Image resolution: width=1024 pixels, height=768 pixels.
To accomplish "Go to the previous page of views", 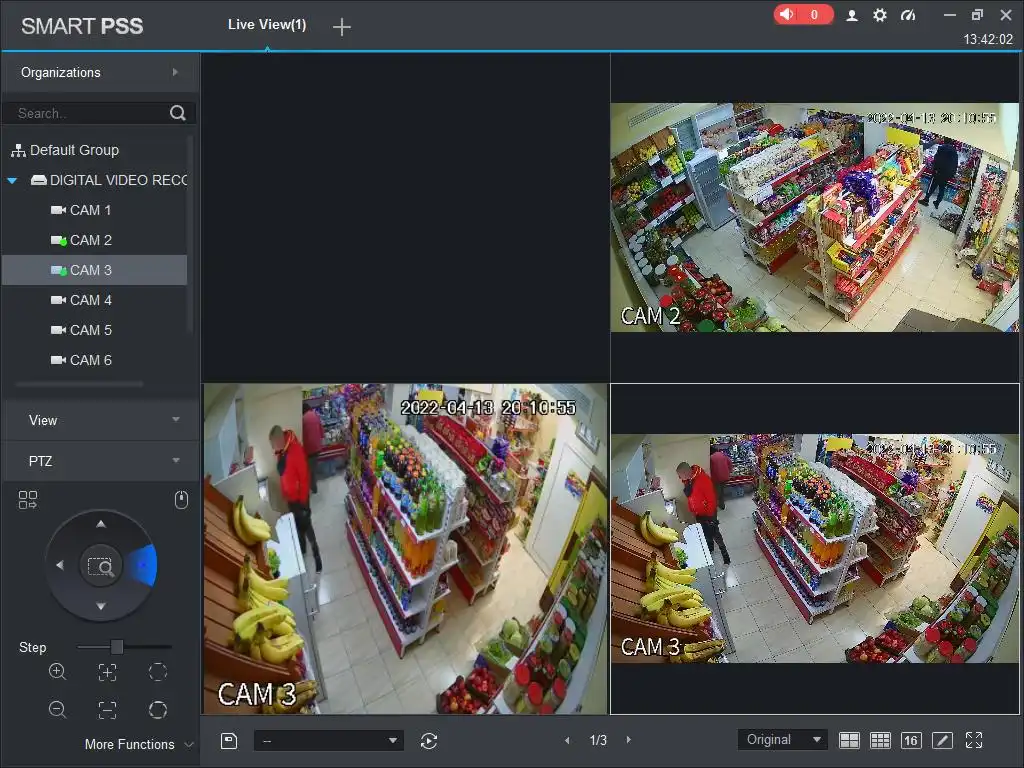I will (x=567, y=740).
